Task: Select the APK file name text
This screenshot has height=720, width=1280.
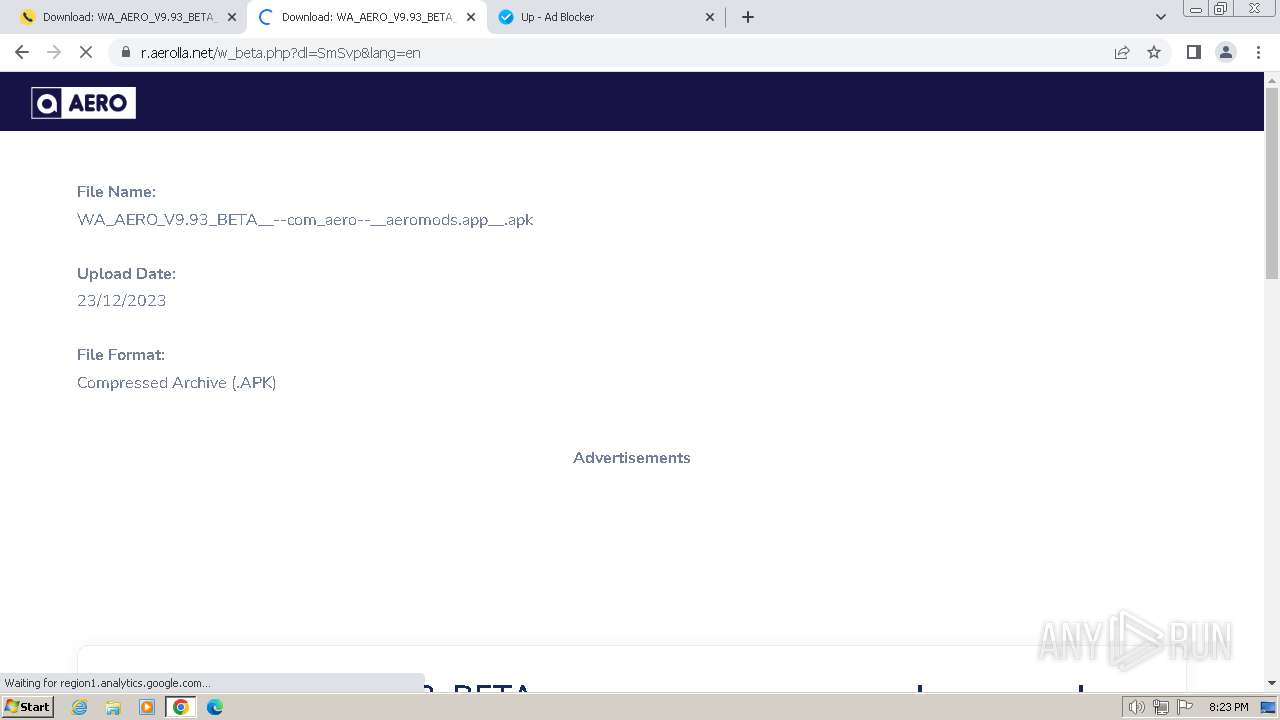Action: [305, 220]
